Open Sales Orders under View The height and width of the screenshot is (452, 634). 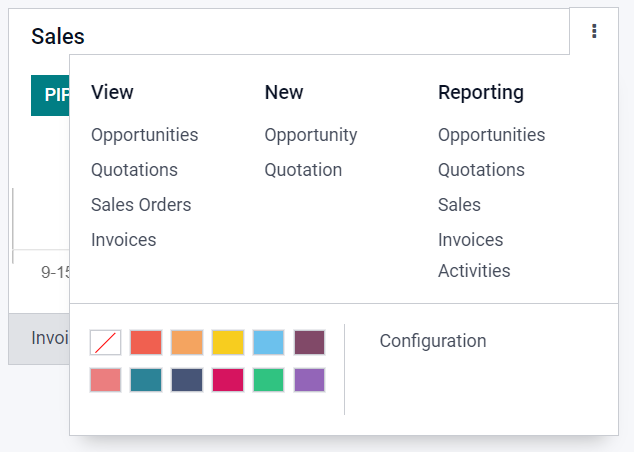click(x=141, y=205)
